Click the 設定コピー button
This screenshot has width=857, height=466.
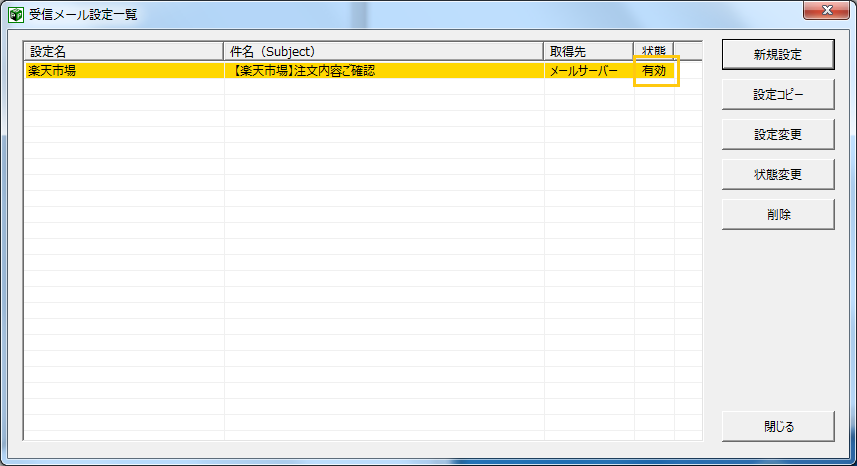pos(778,95)
